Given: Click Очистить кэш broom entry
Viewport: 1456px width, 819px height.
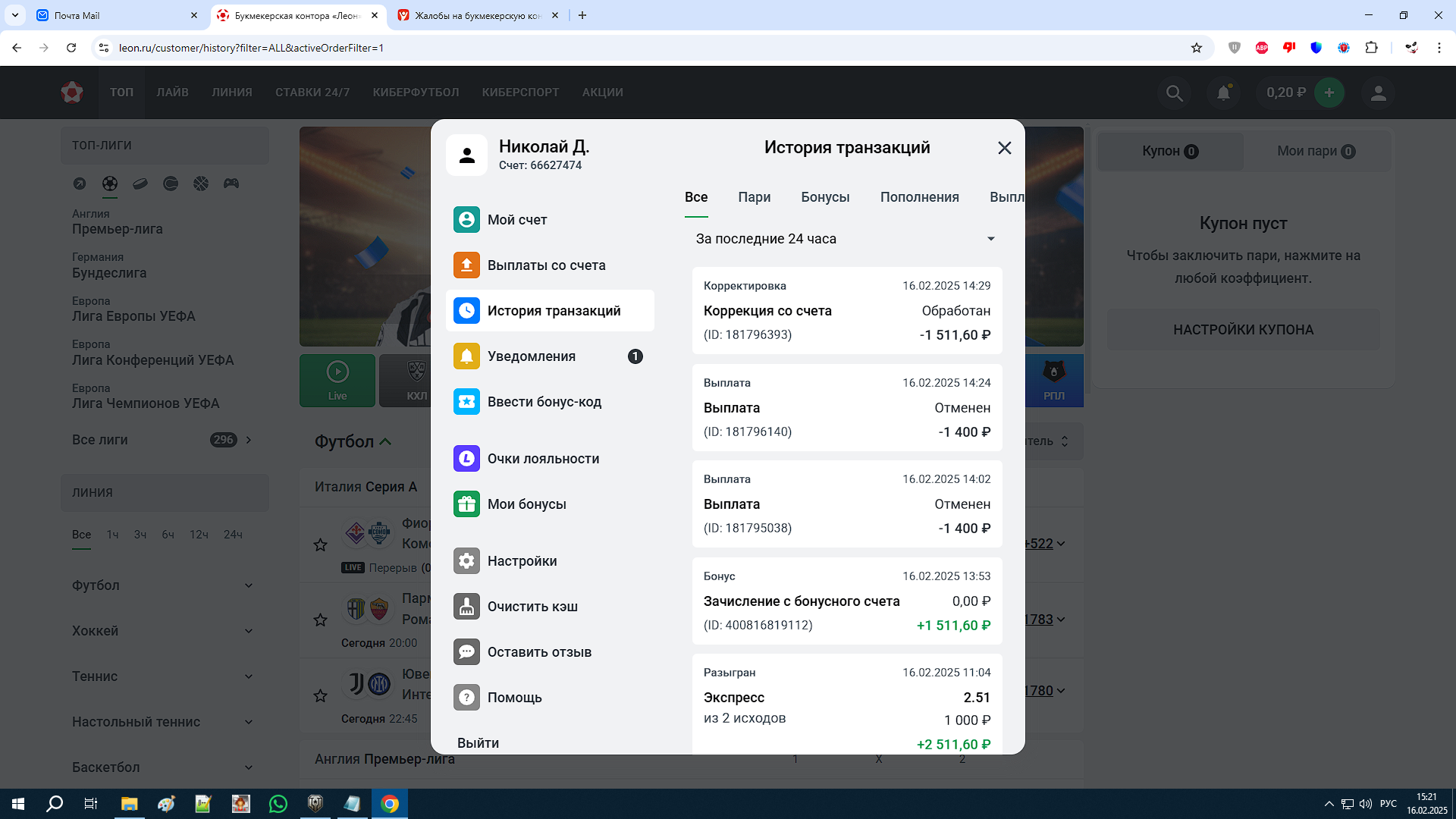Looking at the screenshot, I should point(550,607).
